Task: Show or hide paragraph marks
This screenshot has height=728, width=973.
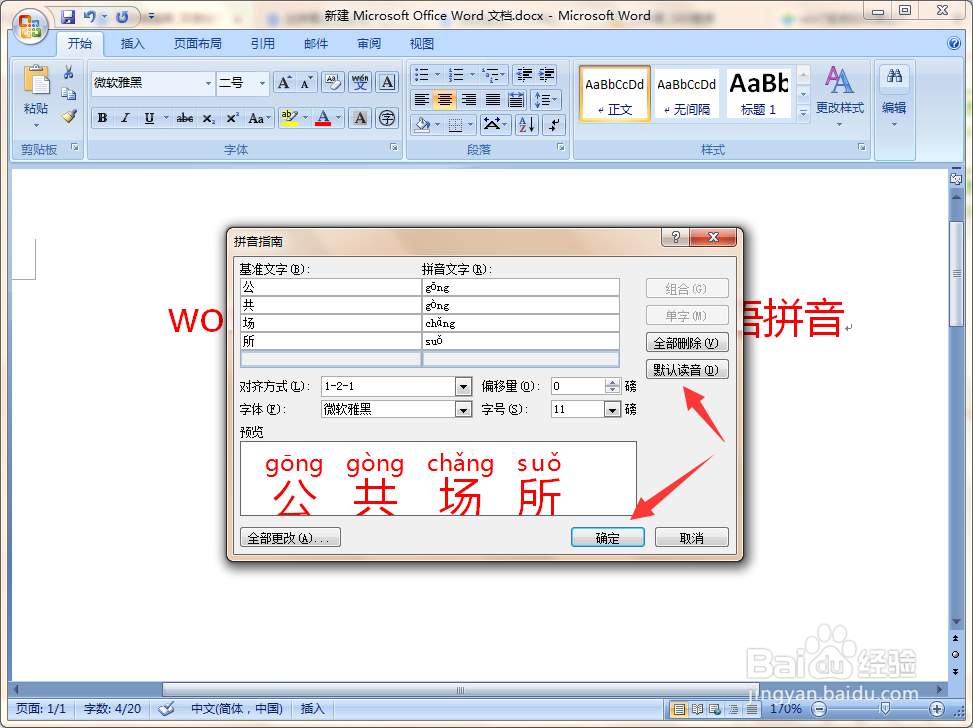Action: pos(554,125)
